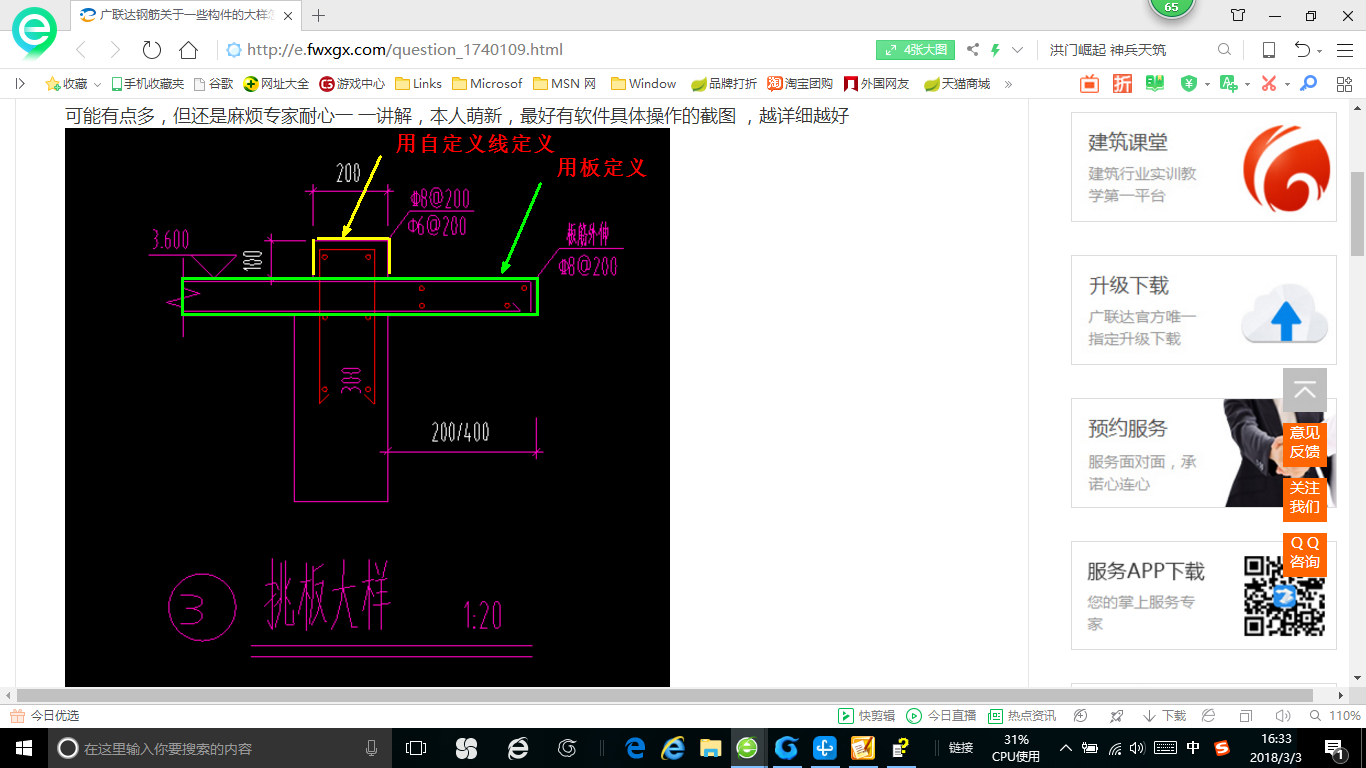Open the 网址大全 bookmark
The height and width of the screenshot is (768, 1366).
point(276,84)
